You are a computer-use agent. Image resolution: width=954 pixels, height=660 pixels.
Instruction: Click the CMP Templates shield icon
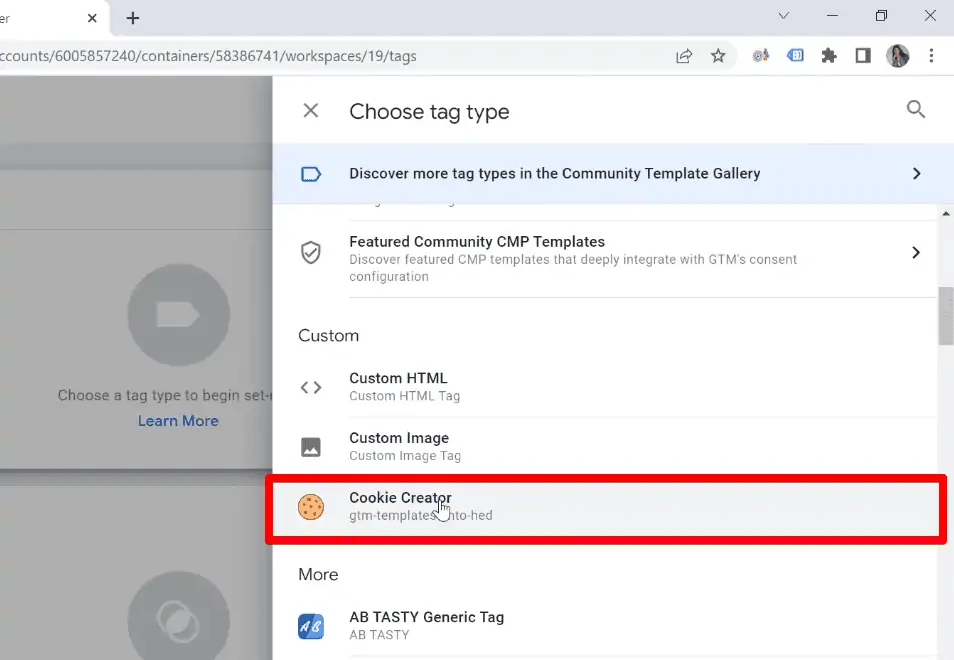(x=311, y=254)
